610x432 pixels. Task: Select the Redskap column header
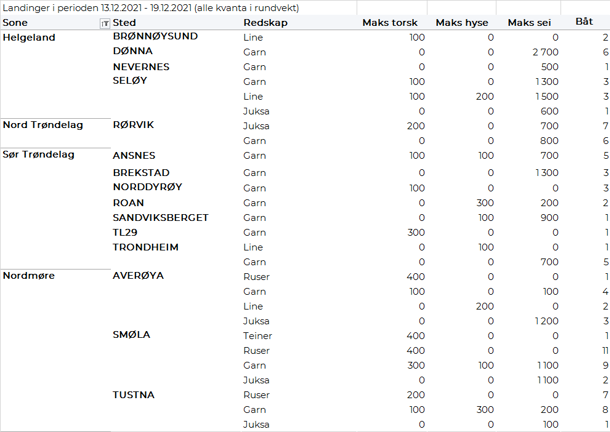[x=262, y=22]
